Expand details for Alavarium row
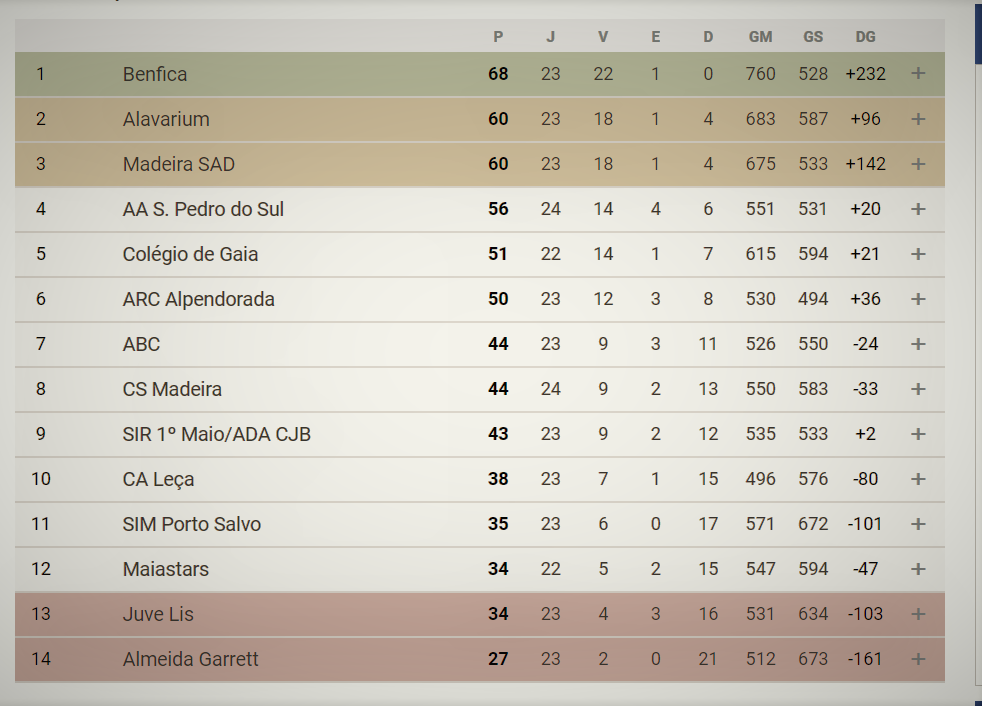The image size is (982, 706). (918, 119)
